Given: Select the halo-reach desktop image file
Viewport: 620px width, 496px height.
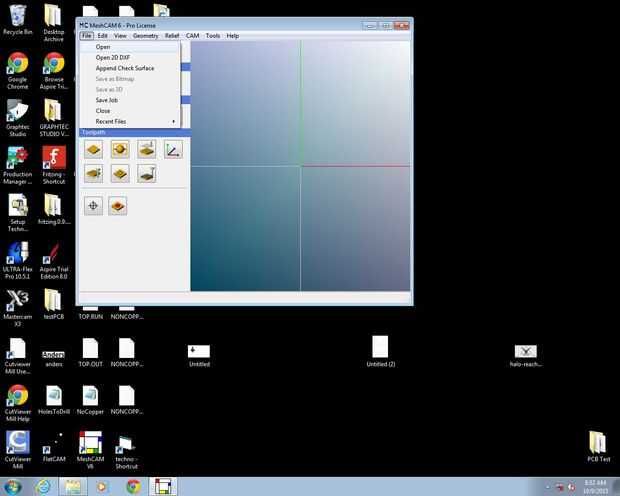Looking at the screenshot, I should 525,355.
